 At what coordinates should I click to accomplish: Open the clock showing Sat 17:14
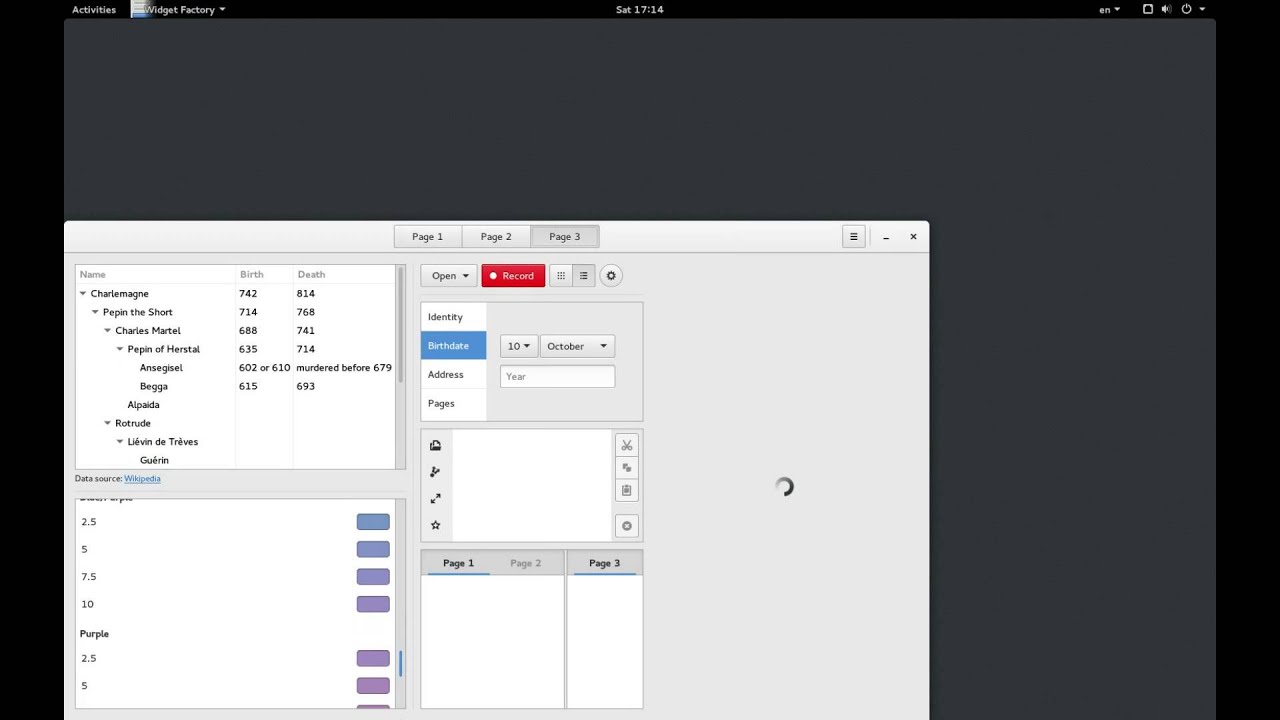point(640,9)
